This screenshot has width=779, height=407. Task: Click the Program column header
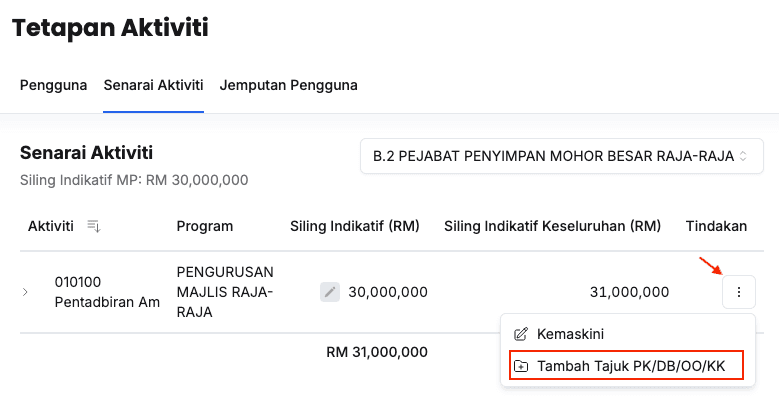point(205,226)
